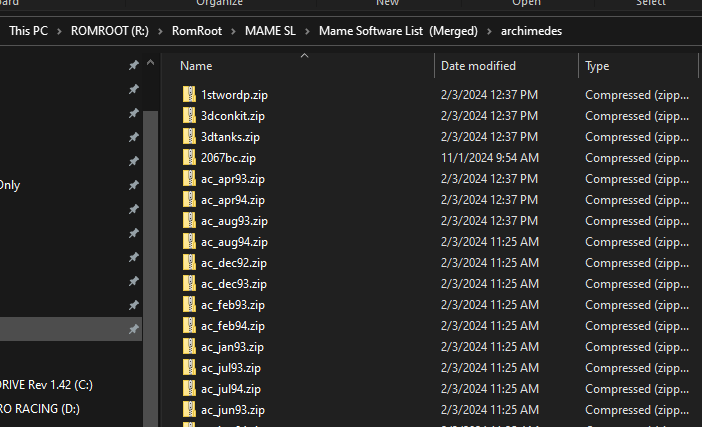Viewport: 702px width, 427px height.
Task: Select the file named ac_aug93.zip
Action: (x=234, y=221)
